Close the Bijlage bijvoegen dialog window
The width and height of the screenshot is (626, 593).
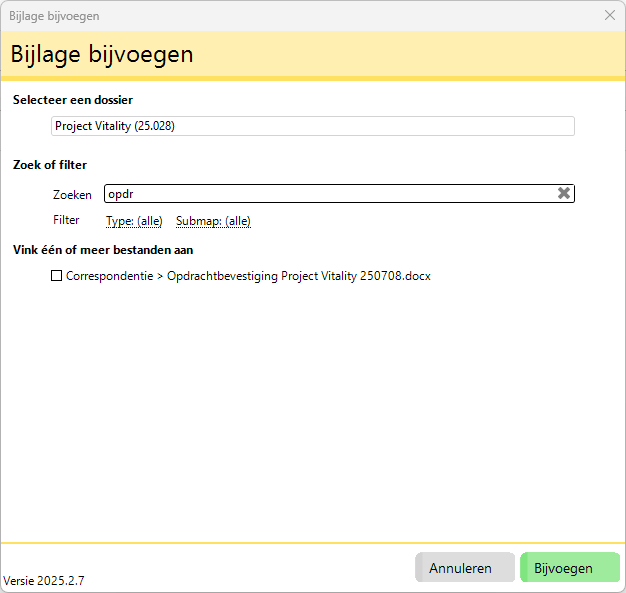[x=610, y=15]
